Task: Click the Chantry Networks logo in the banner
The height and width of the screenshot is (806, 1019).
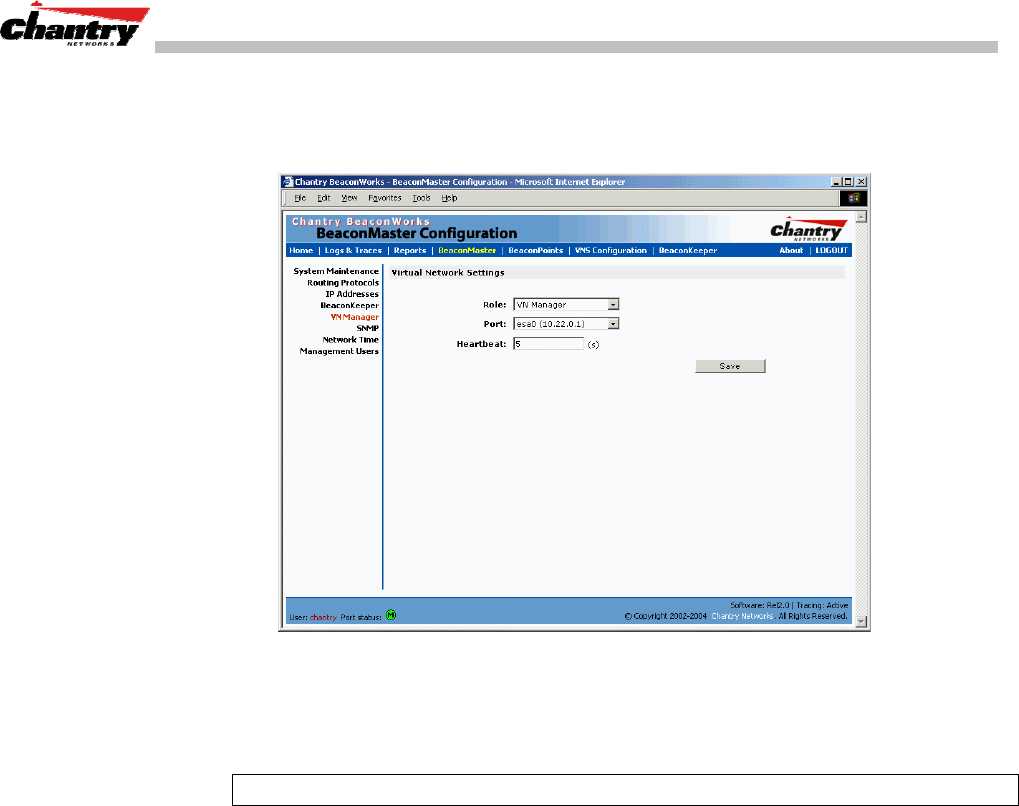Action: 808,229
